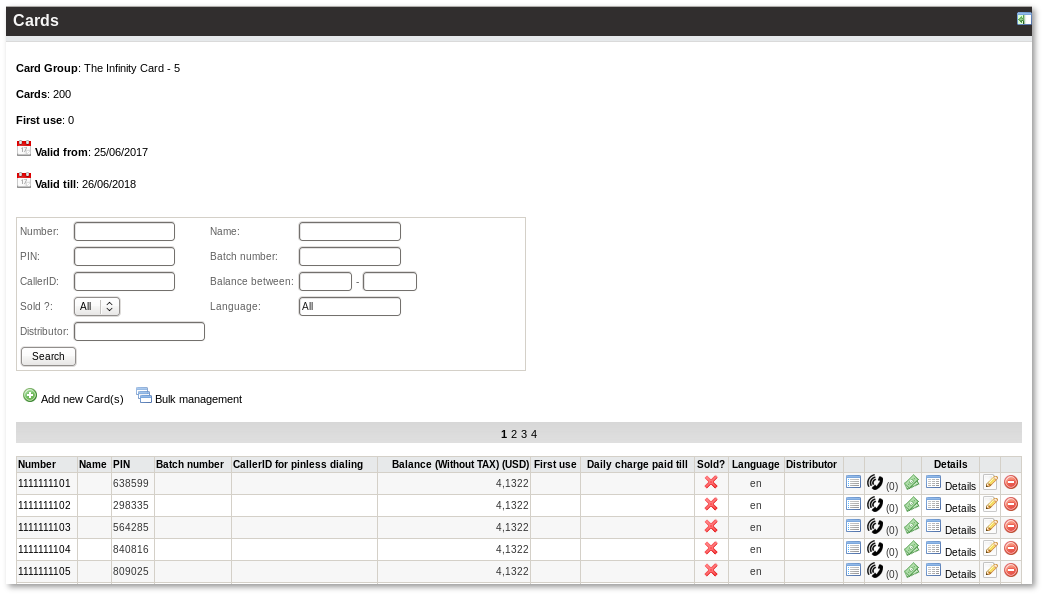1044x596 pixels.
Task: Click export icon in Cards header
Action: [x=1024, y=19]
